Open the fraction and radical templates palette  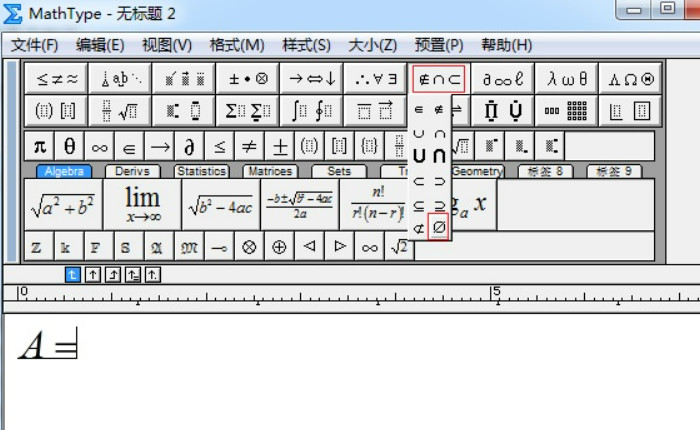120,110
